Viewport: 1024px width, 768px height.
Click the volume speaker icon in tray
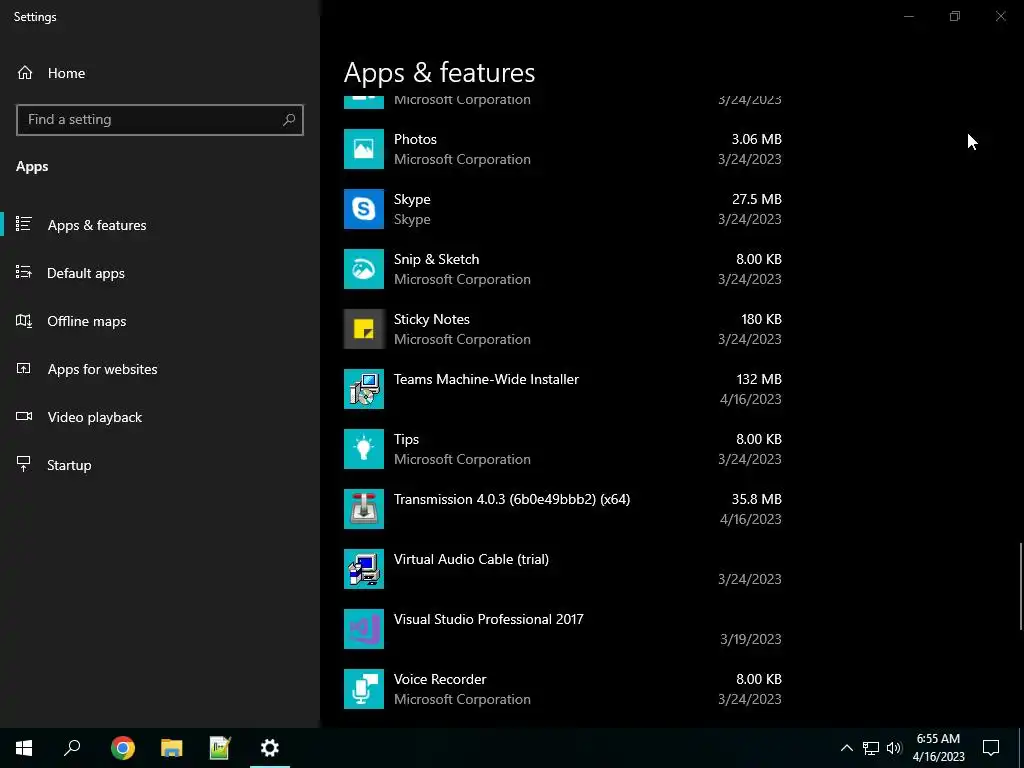click(894, 748)
